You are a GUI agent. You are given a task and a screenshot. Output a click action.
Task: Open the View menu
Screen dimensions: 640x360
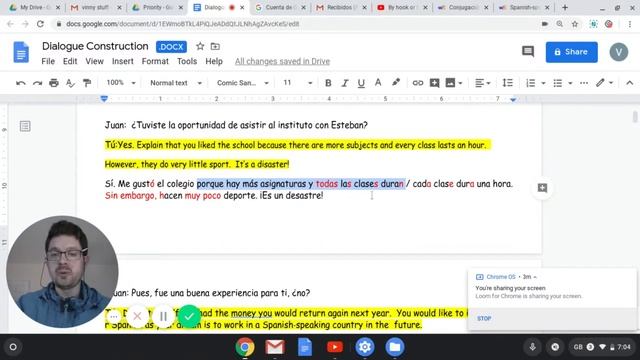click(94, 61)
